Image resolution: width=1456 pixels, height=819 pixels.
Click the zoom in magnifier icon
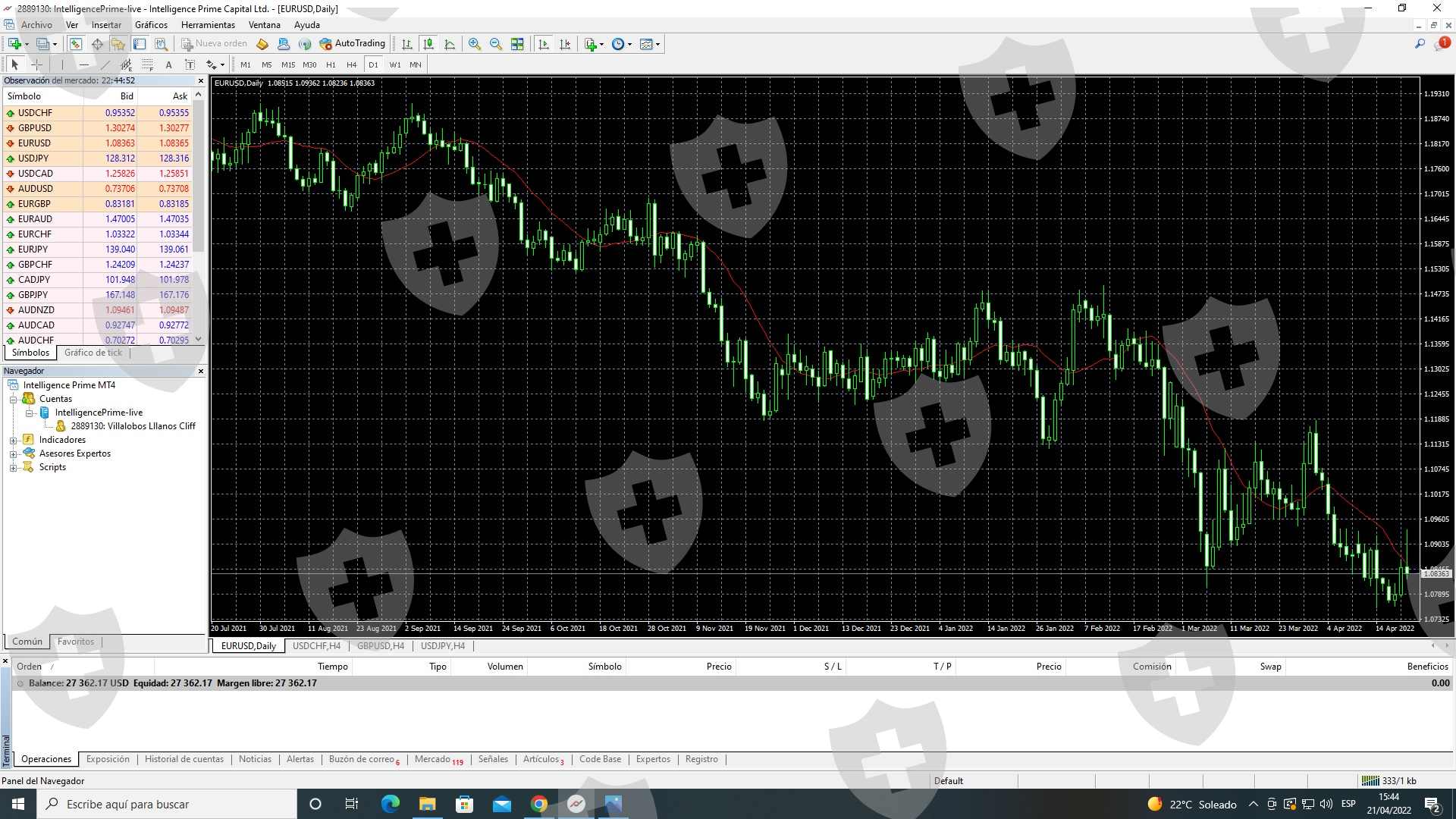click(x=475, y=44)
